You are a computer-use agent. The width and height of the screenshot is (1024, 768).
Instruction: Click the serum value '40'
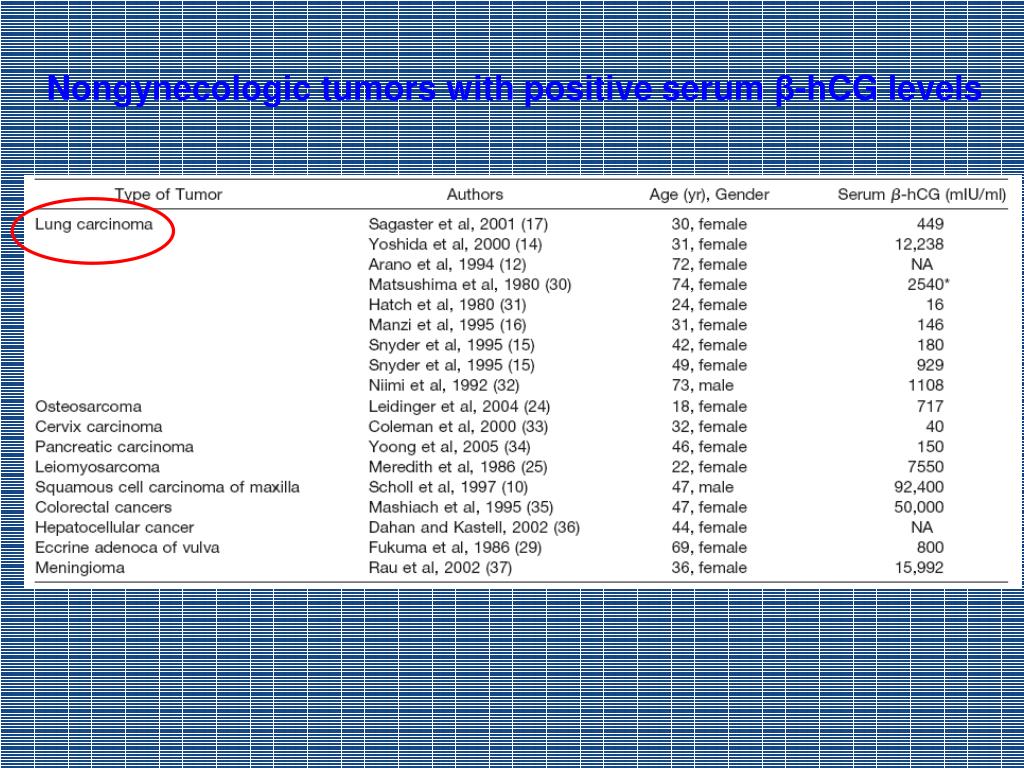point(935,427)
